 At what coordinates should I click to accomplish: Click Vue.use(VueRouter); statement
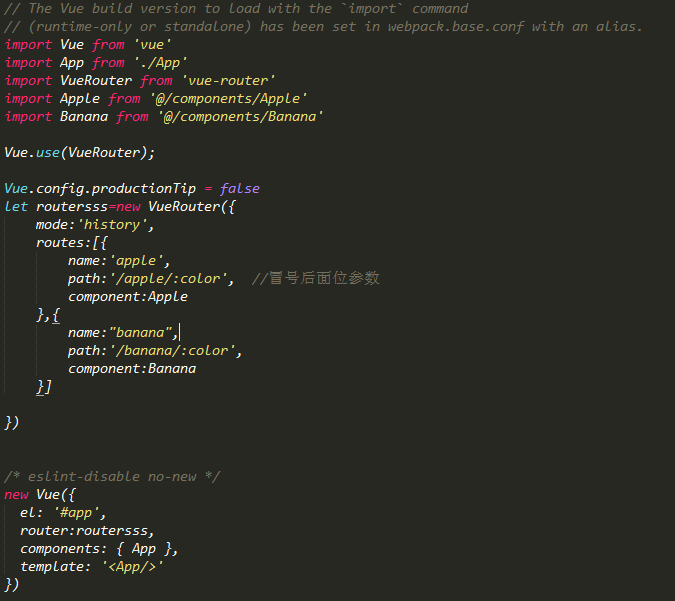[79, 152]
